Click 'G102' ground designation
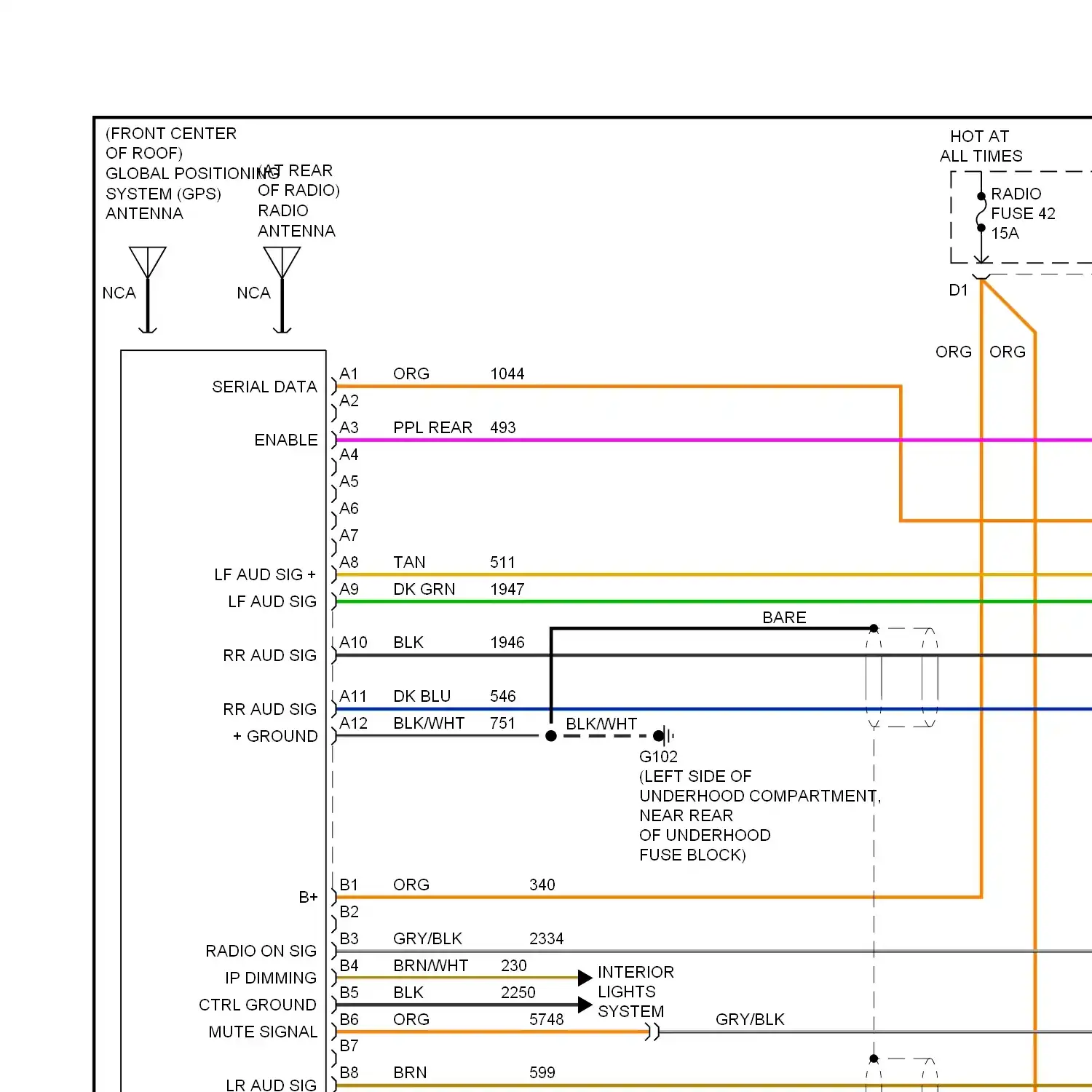The width and height of the screenshot is (1092, 1092). pos(658,756)
